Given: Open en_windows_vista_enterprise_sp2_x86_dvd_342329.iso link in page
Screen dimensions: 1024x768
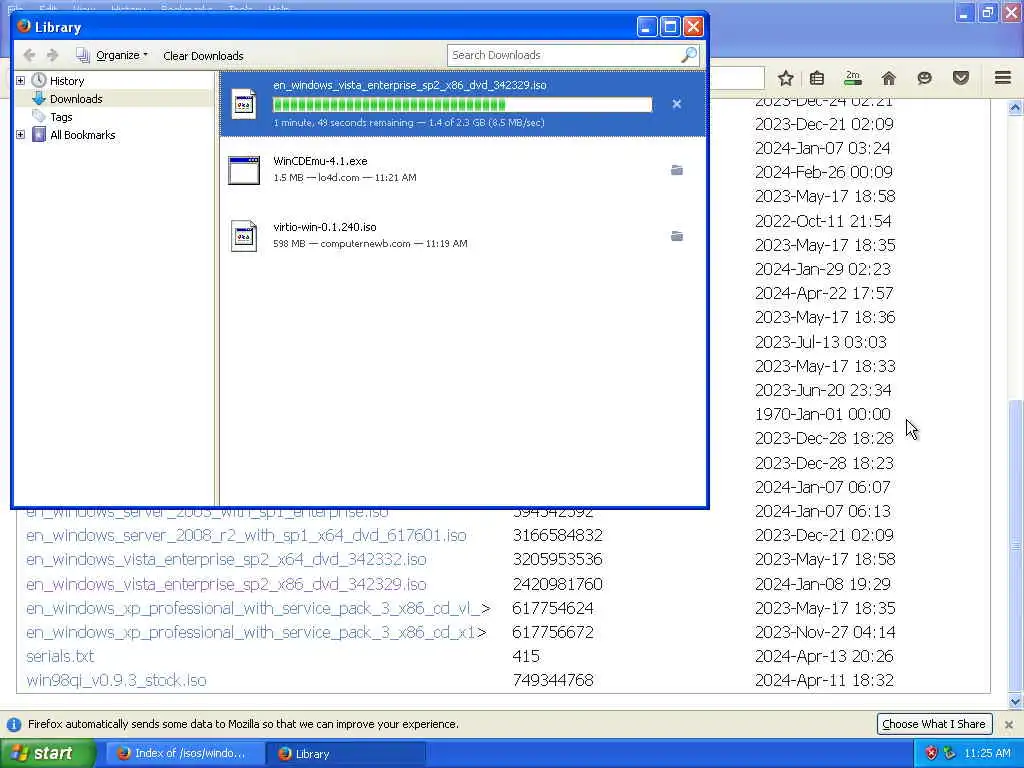Looking at the screenshot, I should [x=226, y=584].
